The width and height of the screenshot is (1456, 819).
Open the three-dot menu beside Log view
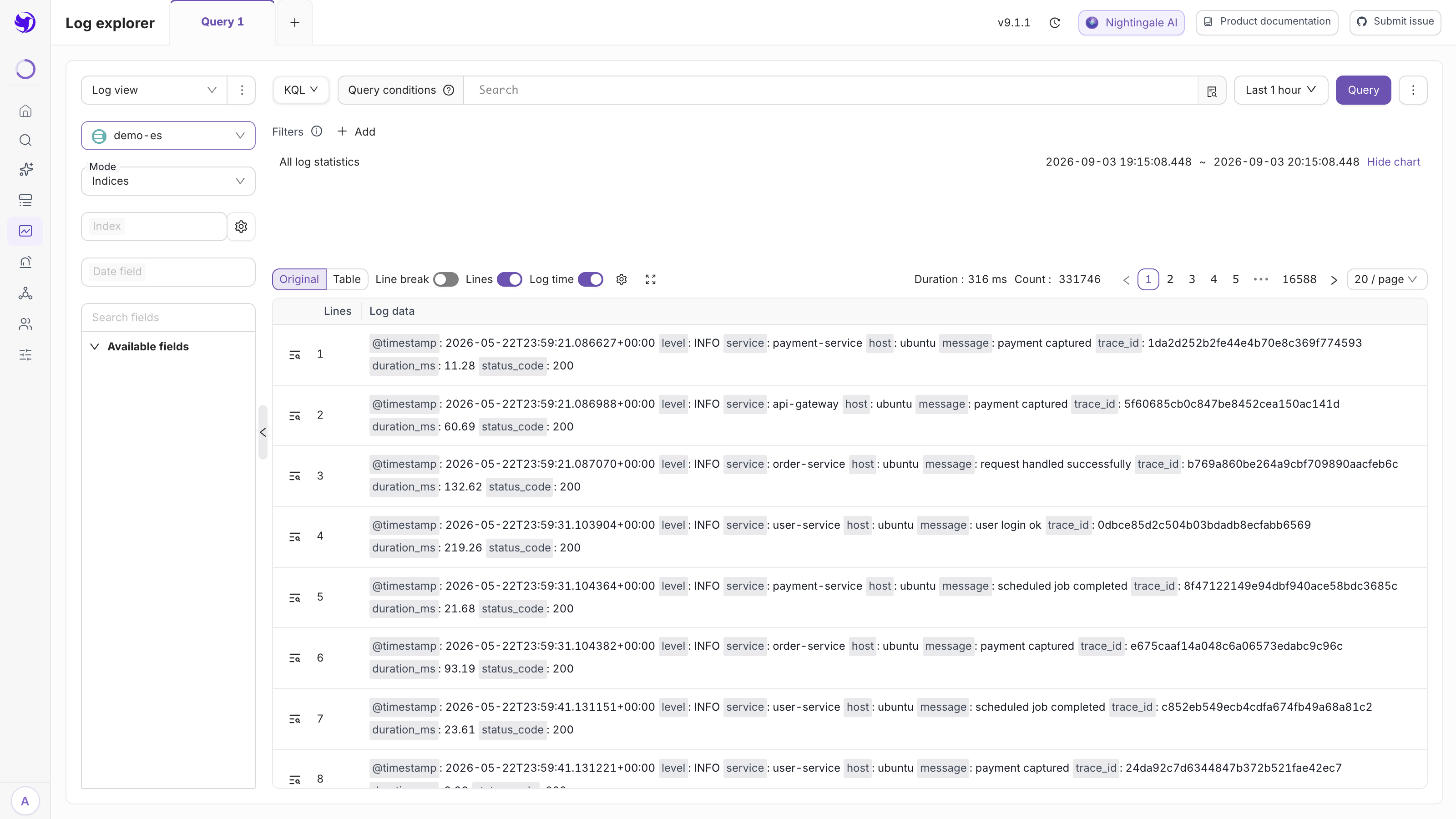click(242, 90)
